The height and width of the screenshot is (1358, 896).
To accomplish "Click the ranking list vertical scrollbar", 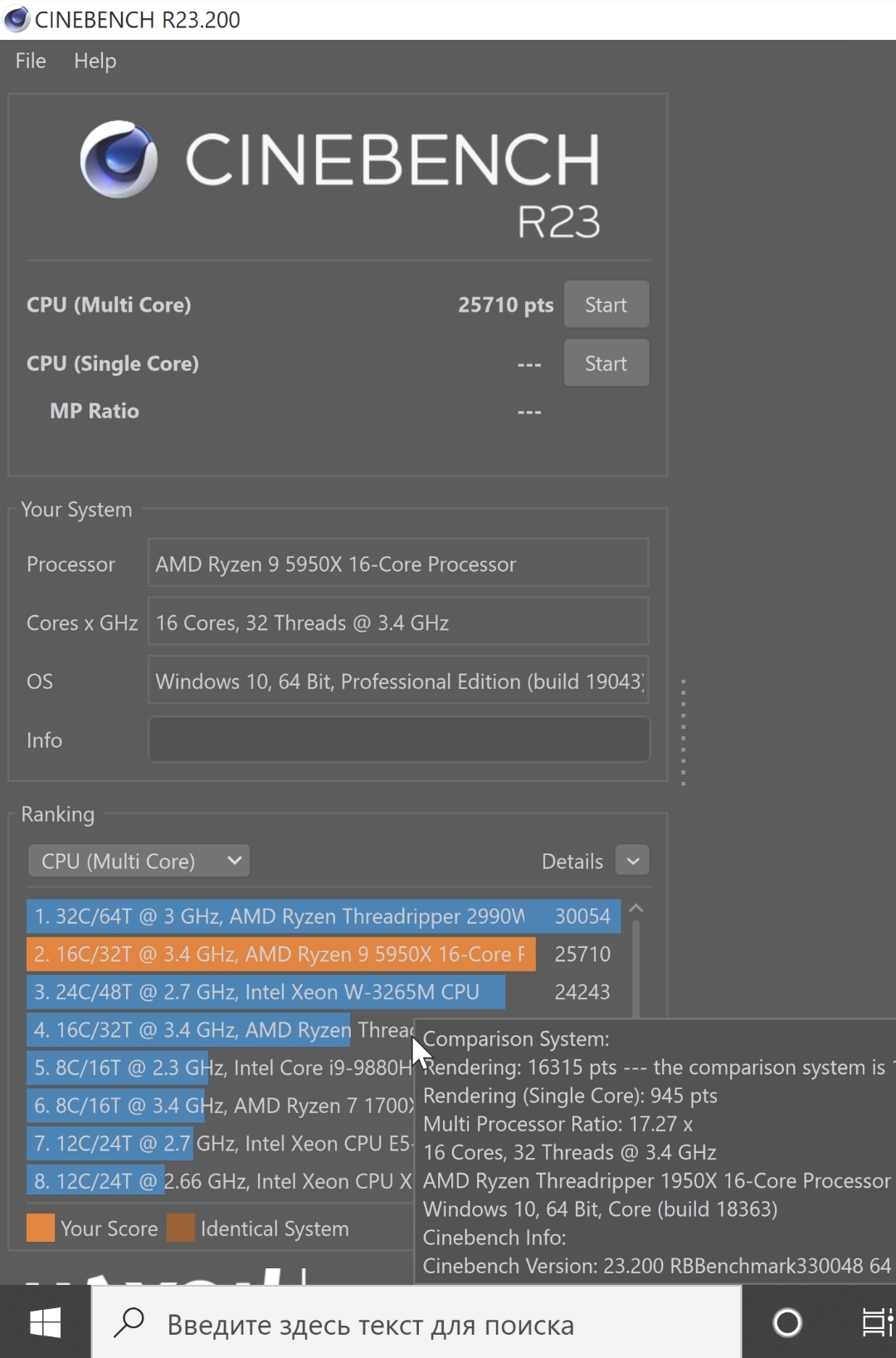I will click(x=636, y=969).
